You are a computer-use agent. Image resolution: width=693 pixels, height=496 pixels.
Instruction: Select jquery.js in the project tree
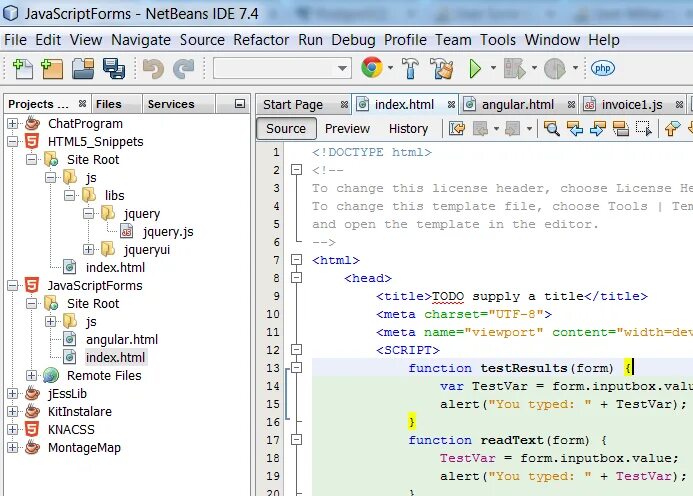tap(168, 231)
